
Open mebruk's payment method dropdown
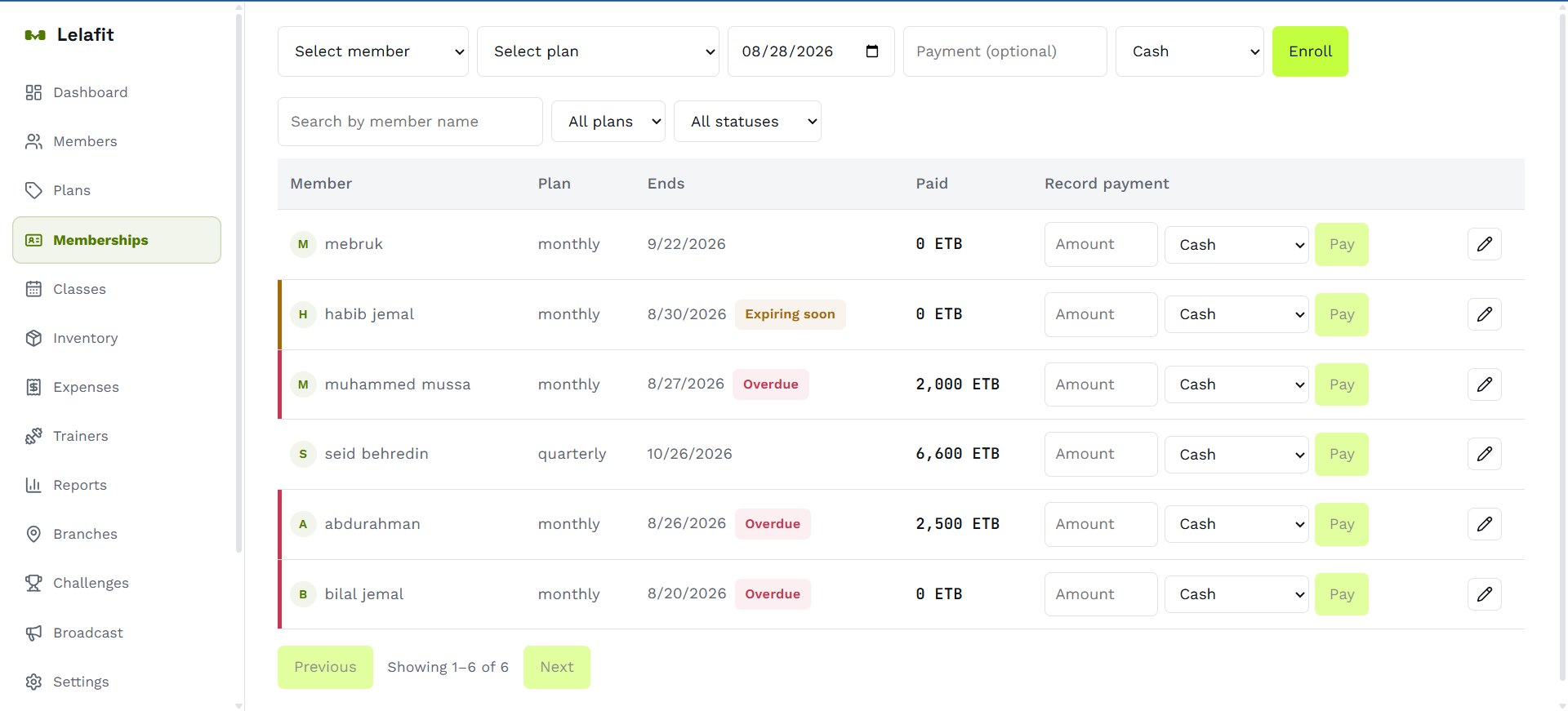coord(1237,245)
